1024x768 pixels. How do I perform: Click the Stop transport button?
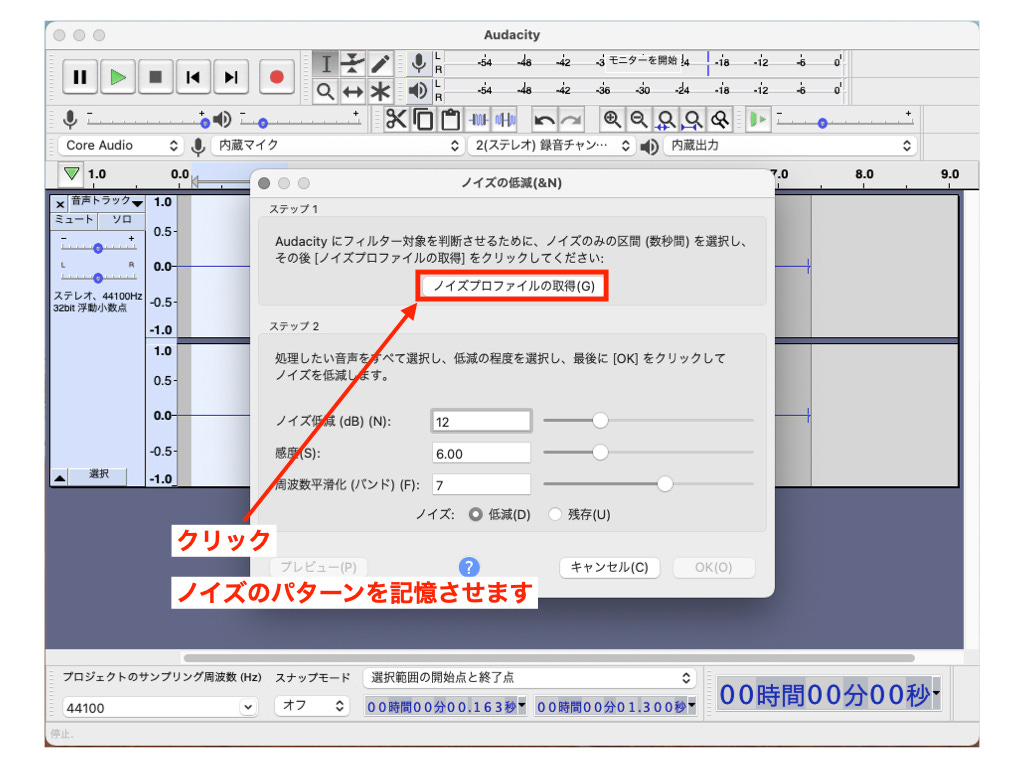pyautogui.click(x=155, y=77)
